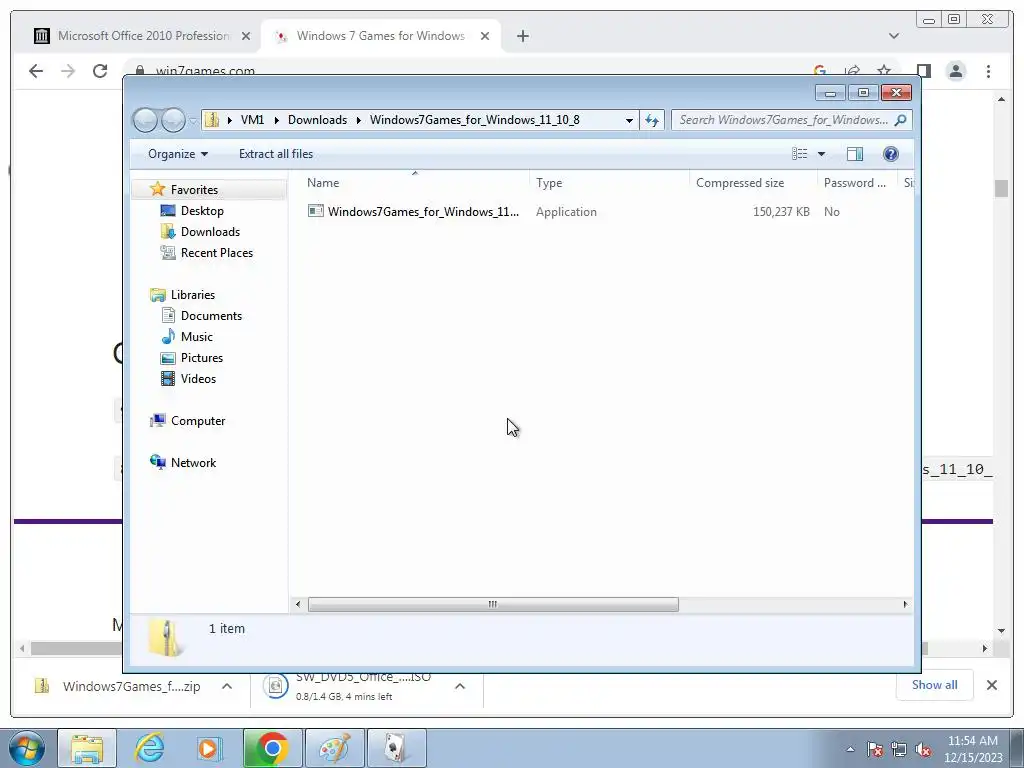The width and height of the screenshot is (1024, 768).
Task: Open the Videos library
Action: click(x=198, y=379)
